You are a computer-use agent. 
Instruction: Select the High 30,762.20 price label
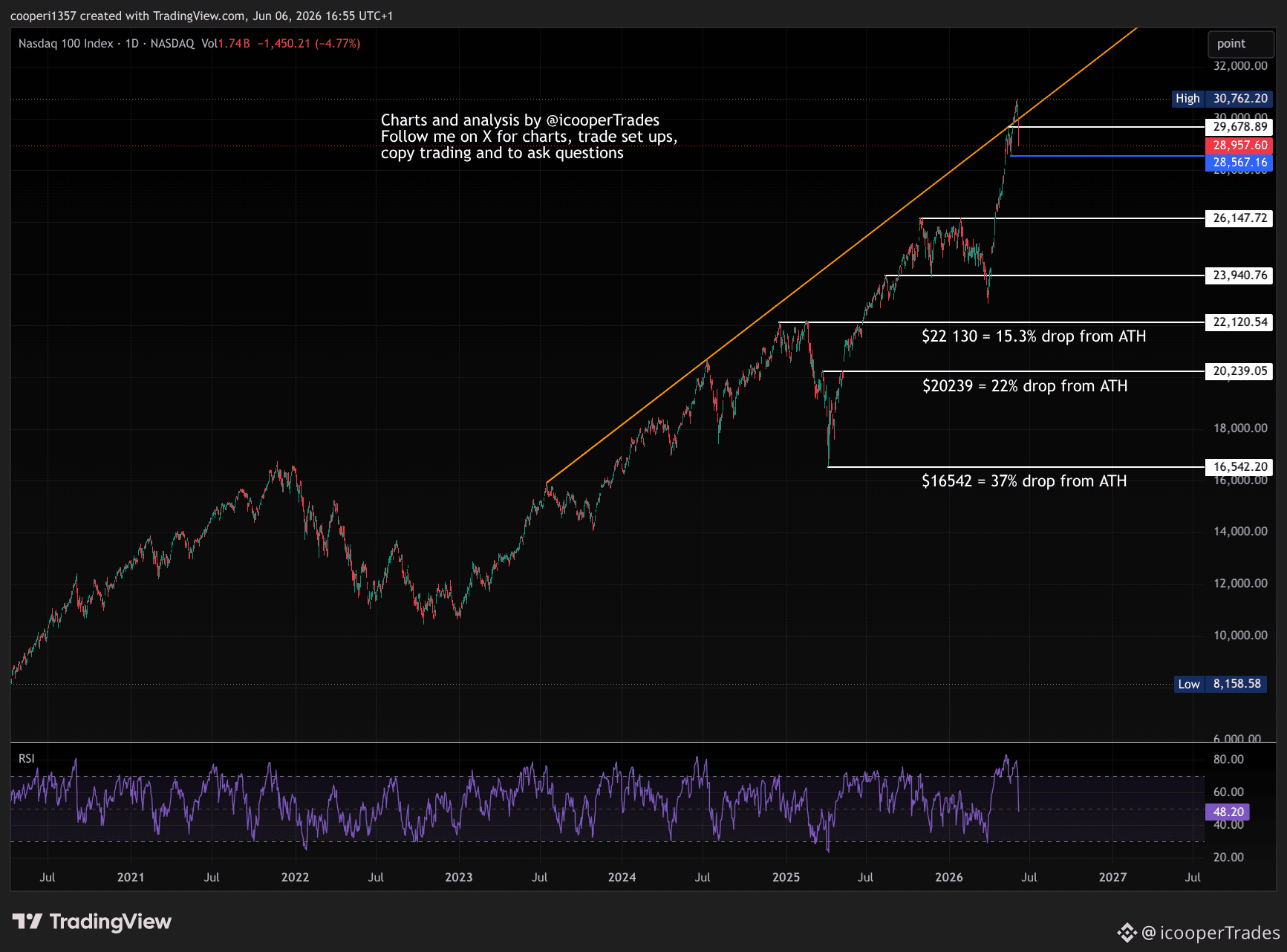coord(1222,99)
